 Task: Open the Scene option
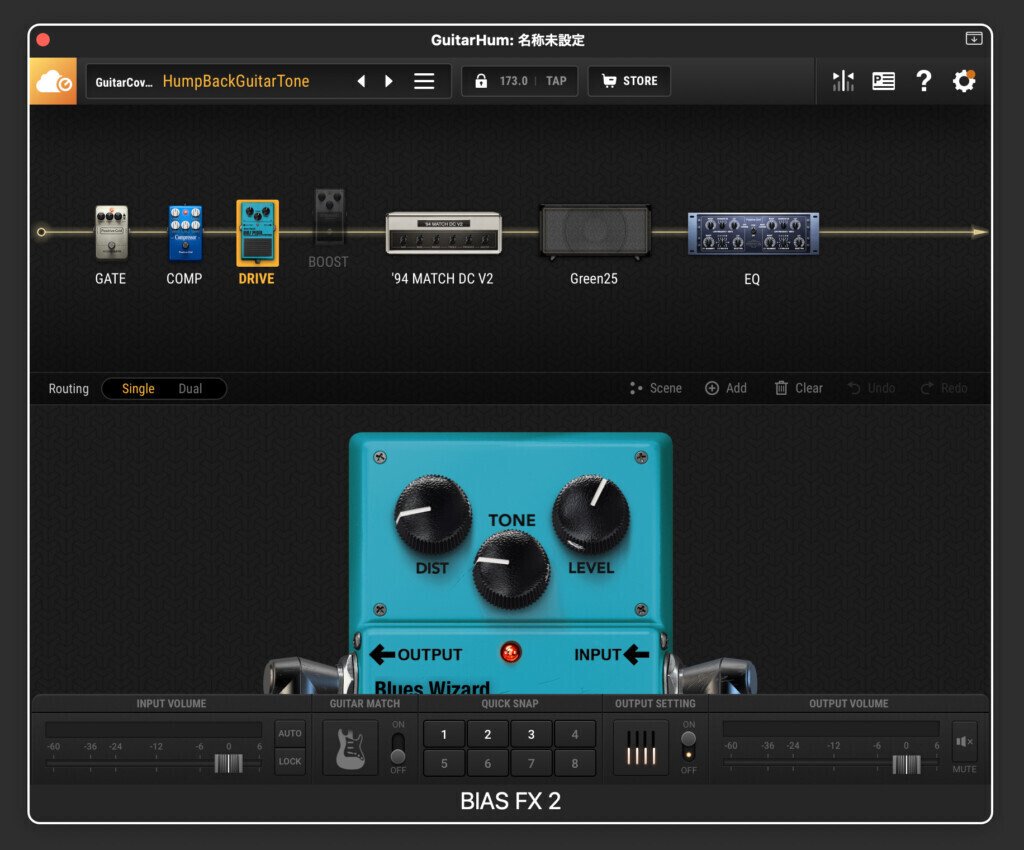coord(655,388)
